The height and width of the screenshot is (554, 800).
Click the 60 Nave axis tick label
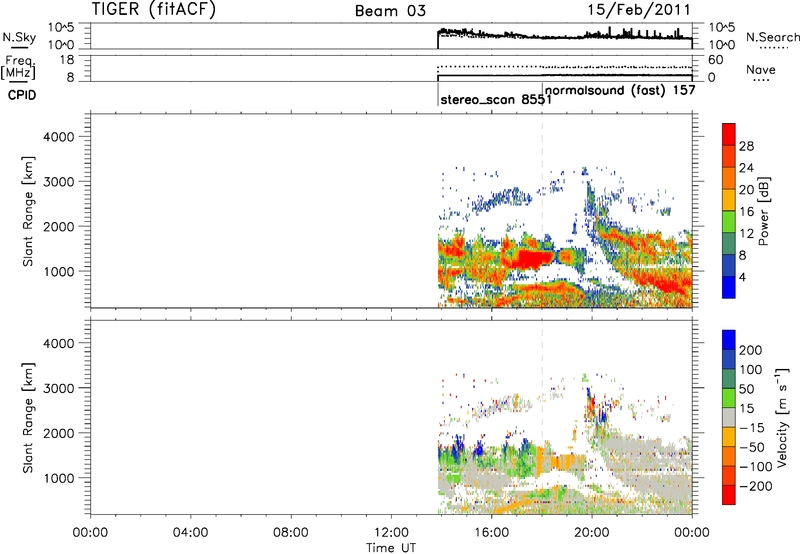[x=715, y=60]
